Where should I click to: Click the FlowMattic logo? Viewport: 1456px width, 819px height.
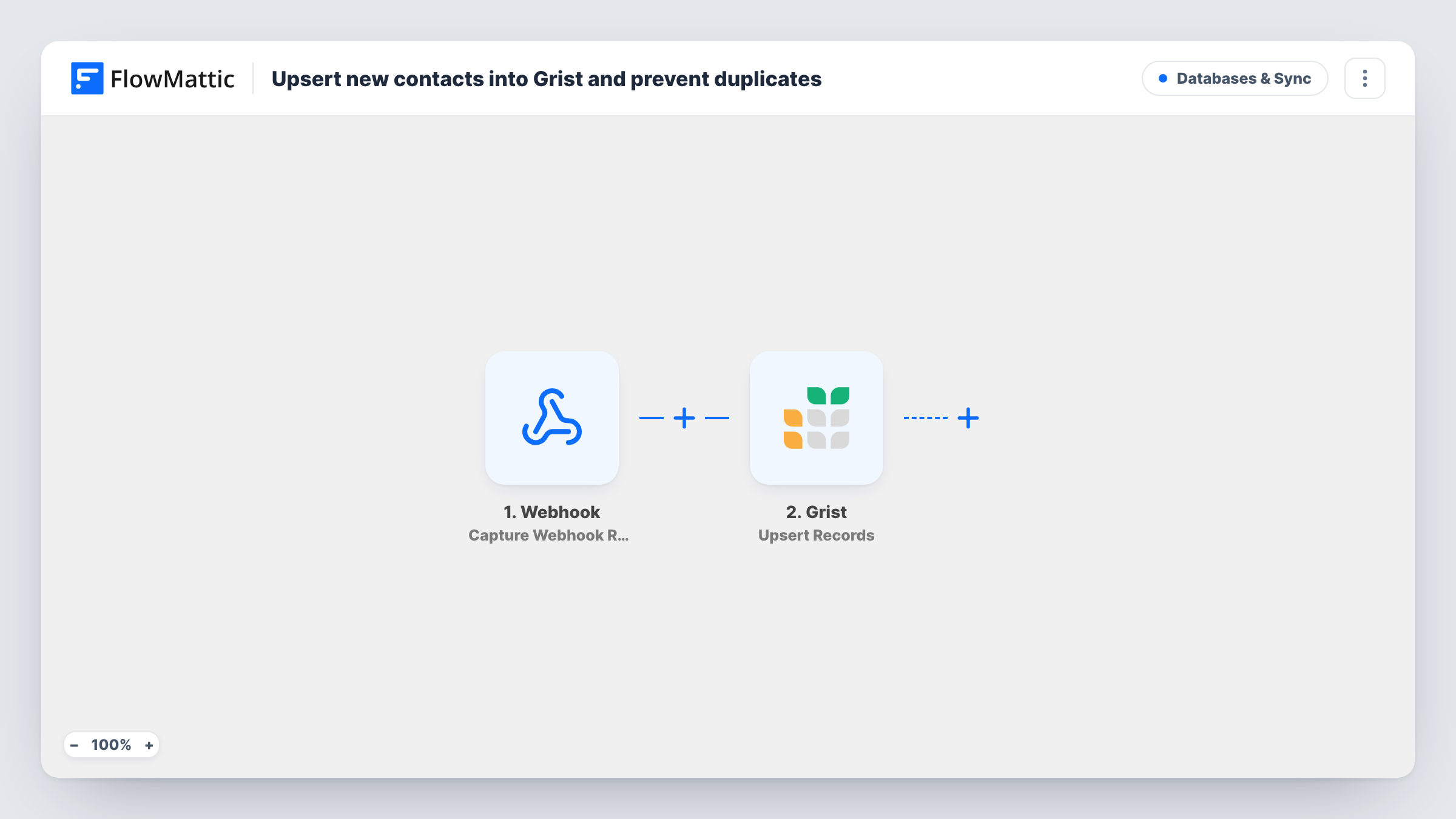pos(152,78)
